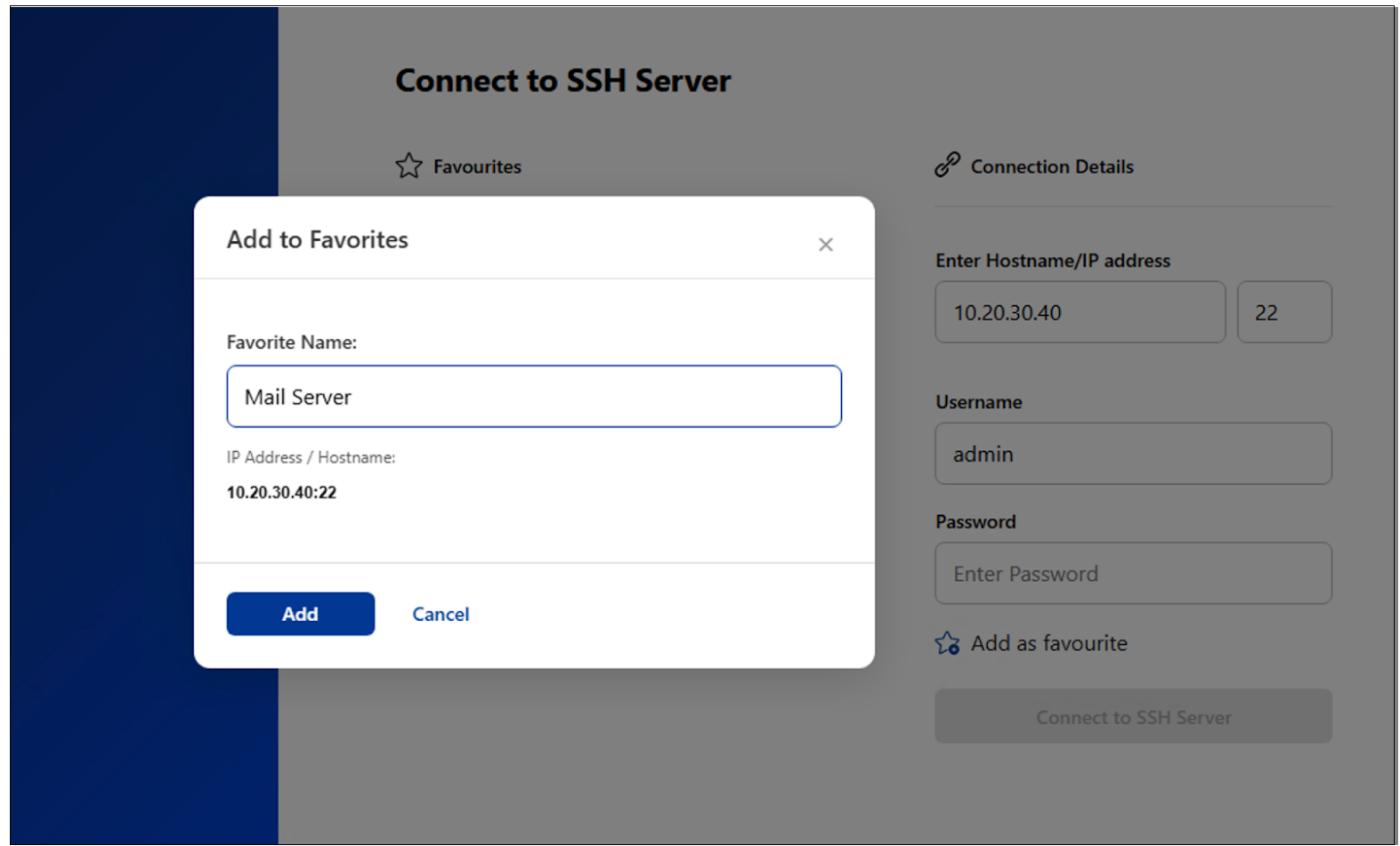Click the Connect to SSH Server page title
The image size is (1400, 846).
tap(562, 81)
